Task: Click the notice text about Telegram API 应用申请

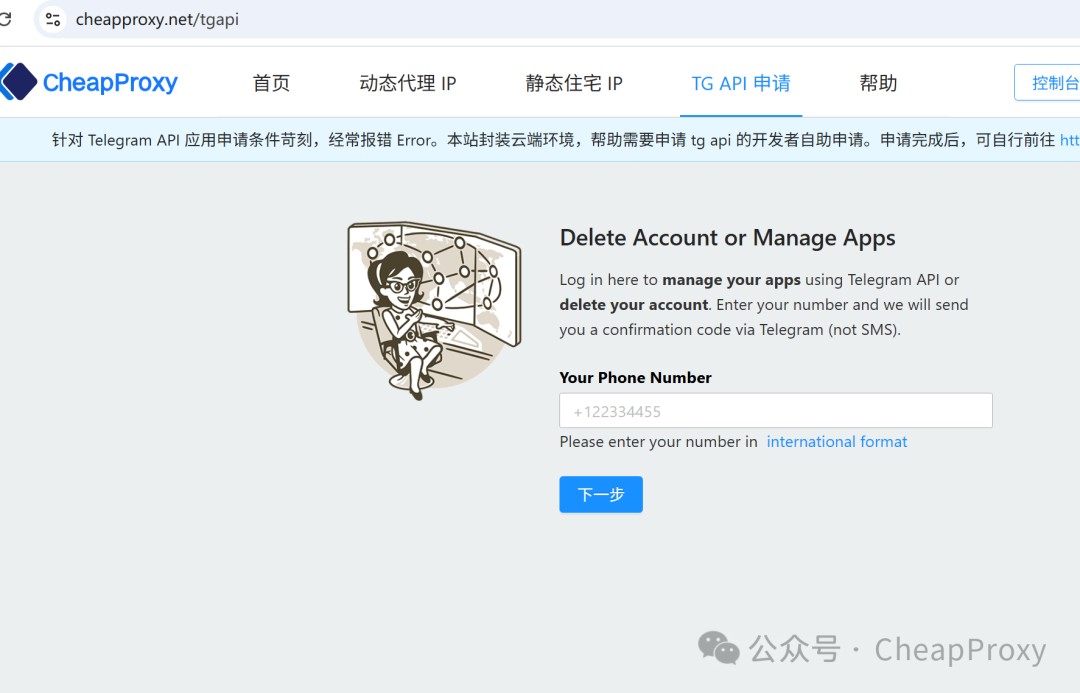Action: click(552, 140)
